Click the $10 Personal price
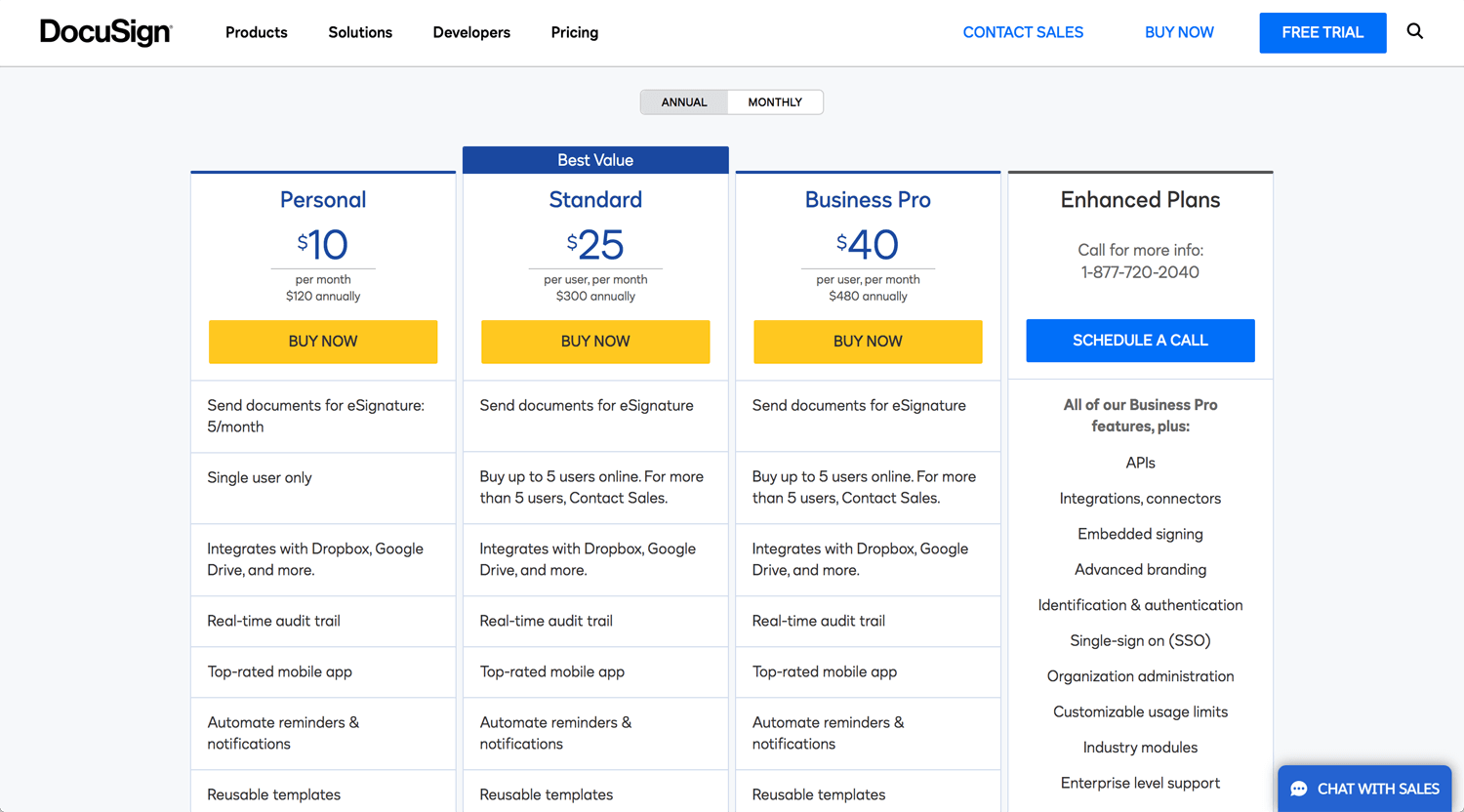 (323, 245)
